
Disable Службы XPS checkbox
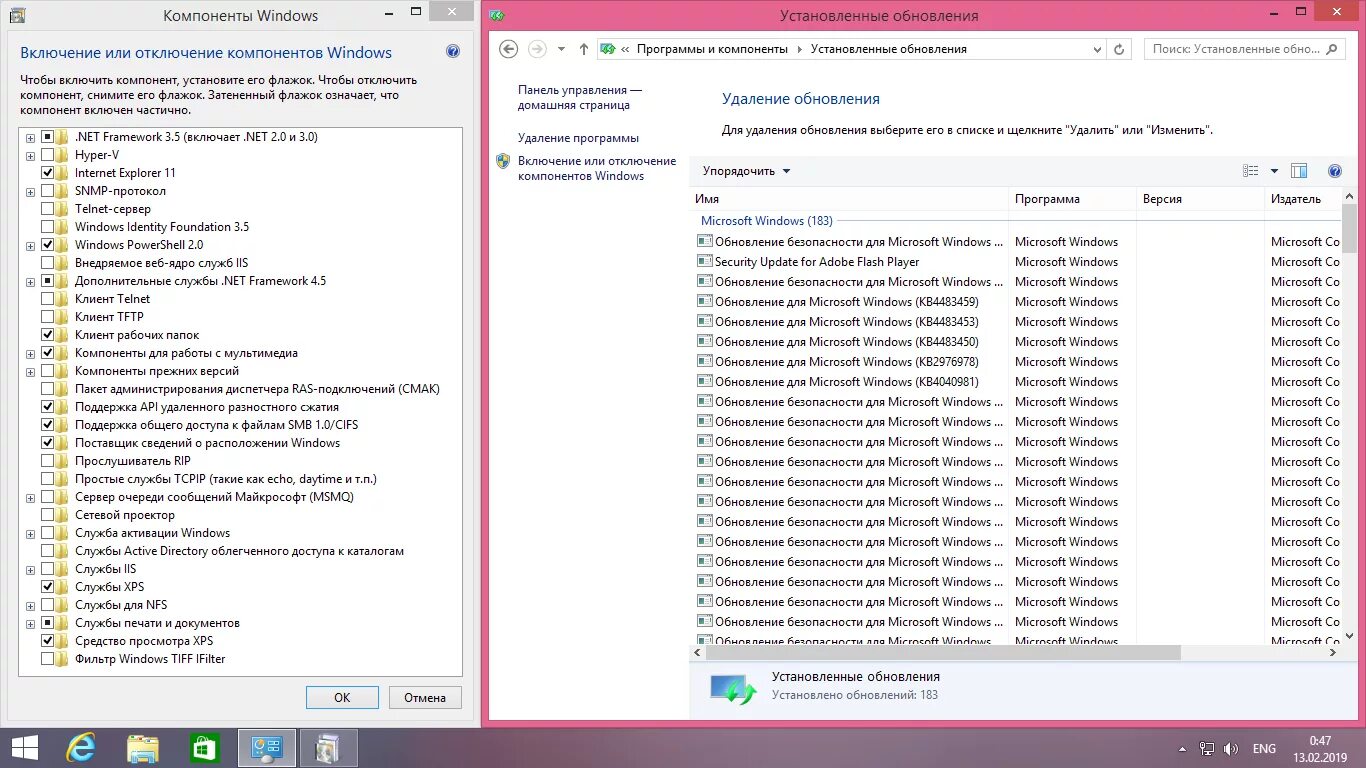click(x=47, y=587)
